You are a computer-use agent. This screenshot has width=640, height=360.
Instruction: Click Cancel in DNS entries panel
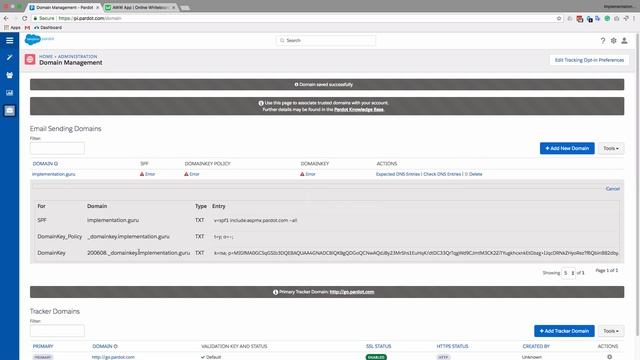[x=613, y=189]
